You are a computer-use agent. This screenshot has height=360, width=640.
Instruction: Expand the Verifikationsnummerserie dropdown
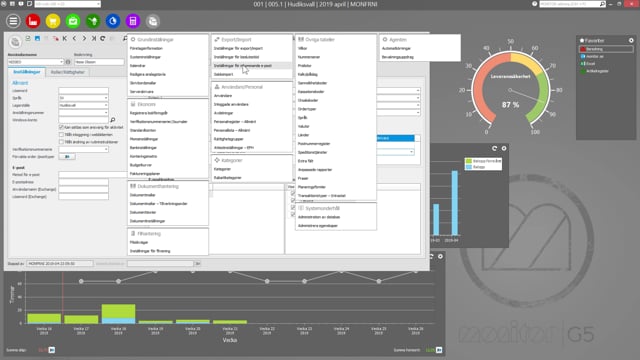point(106,149)
